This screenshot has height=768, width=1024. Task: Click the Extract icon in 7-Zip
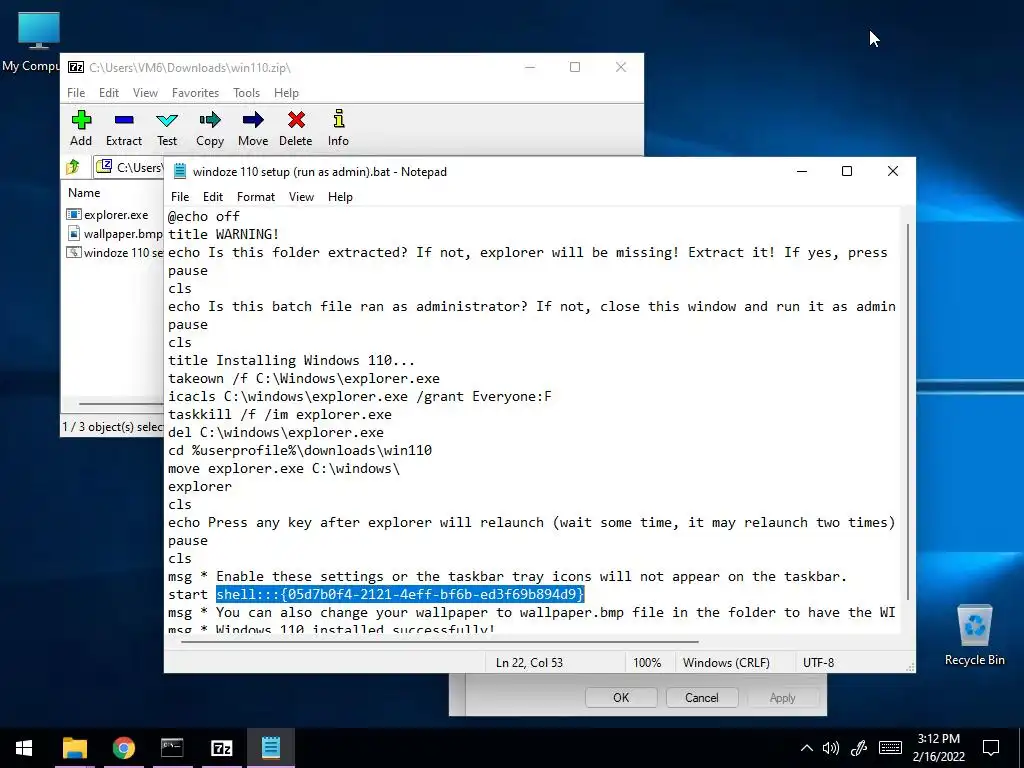[x=124, y=129]
